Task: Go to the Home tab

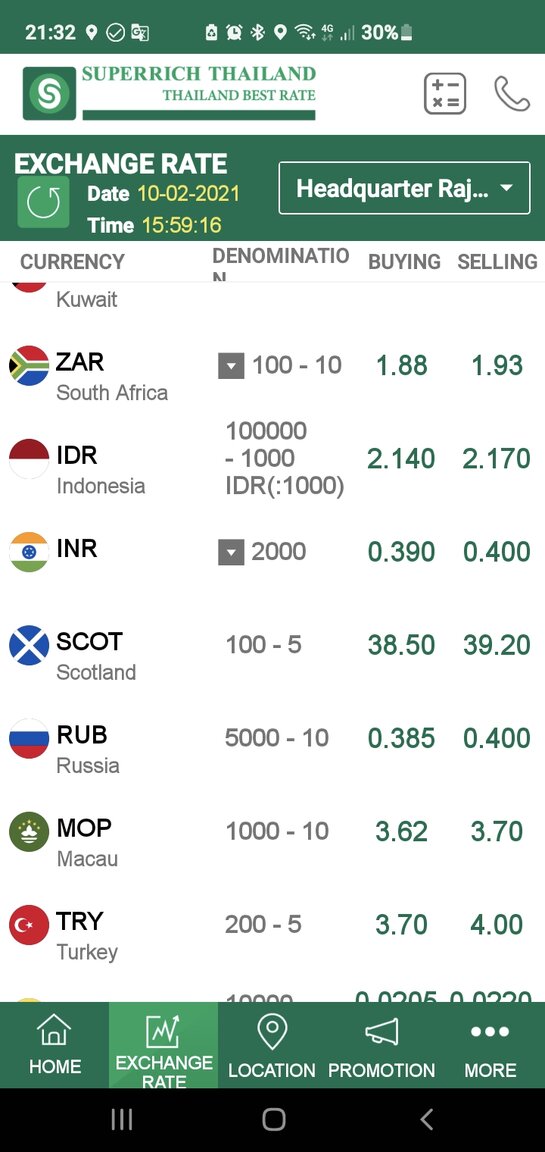Action: click(x=54, y=1045)
